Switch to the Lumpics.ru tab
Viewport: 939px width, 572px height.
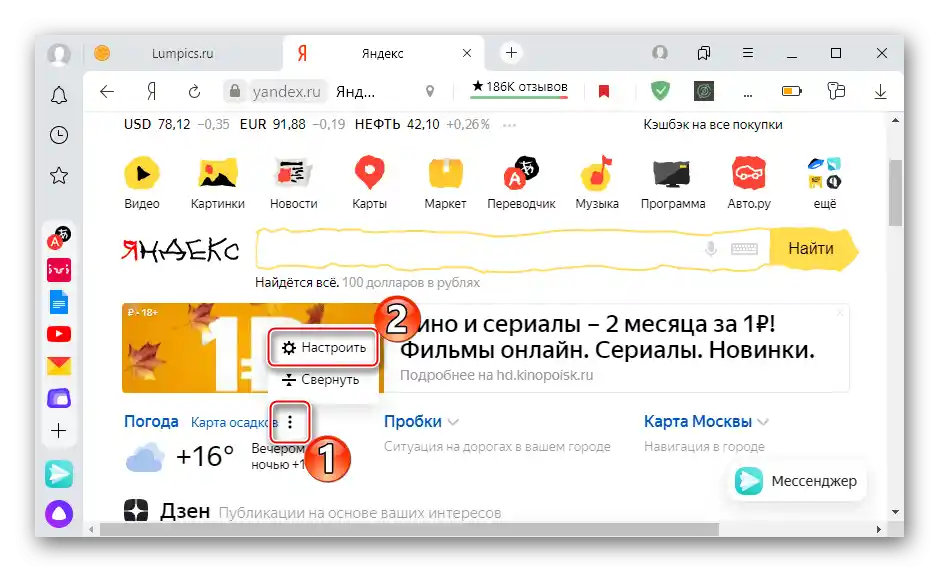[x=183, y=53]
